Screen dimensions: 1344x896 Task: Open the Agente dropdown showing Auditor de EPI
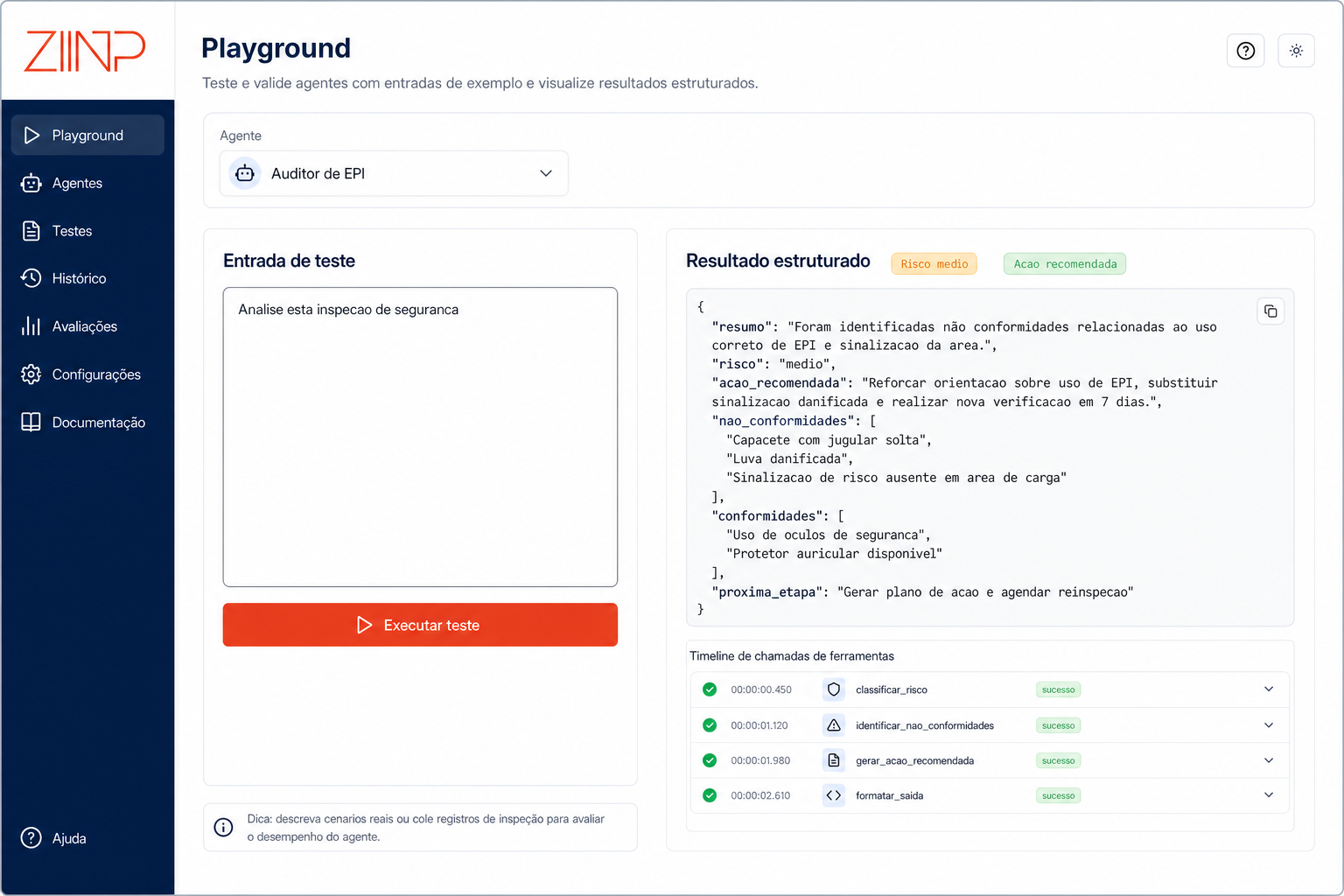click(x=394, y=173)
